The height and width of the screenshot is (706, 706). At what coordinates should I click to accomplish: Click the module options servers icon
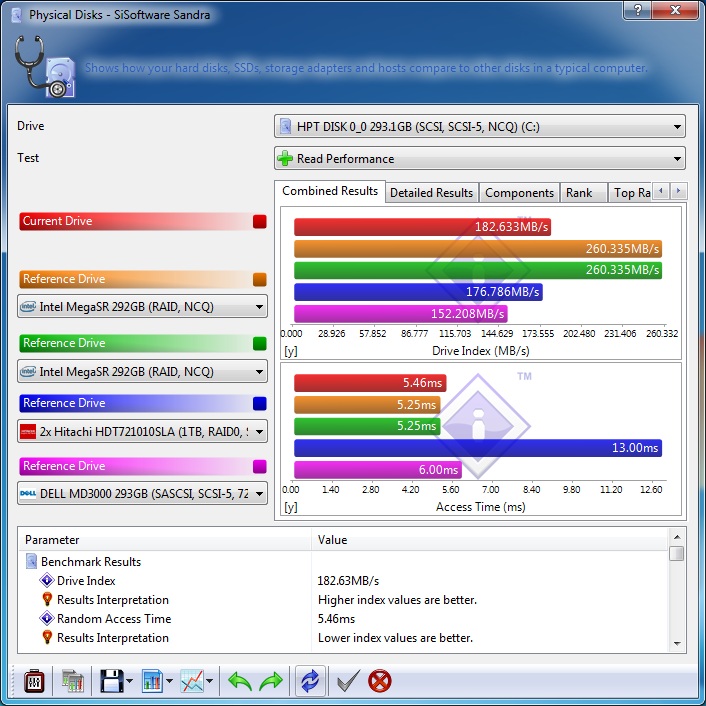[73, 681]
